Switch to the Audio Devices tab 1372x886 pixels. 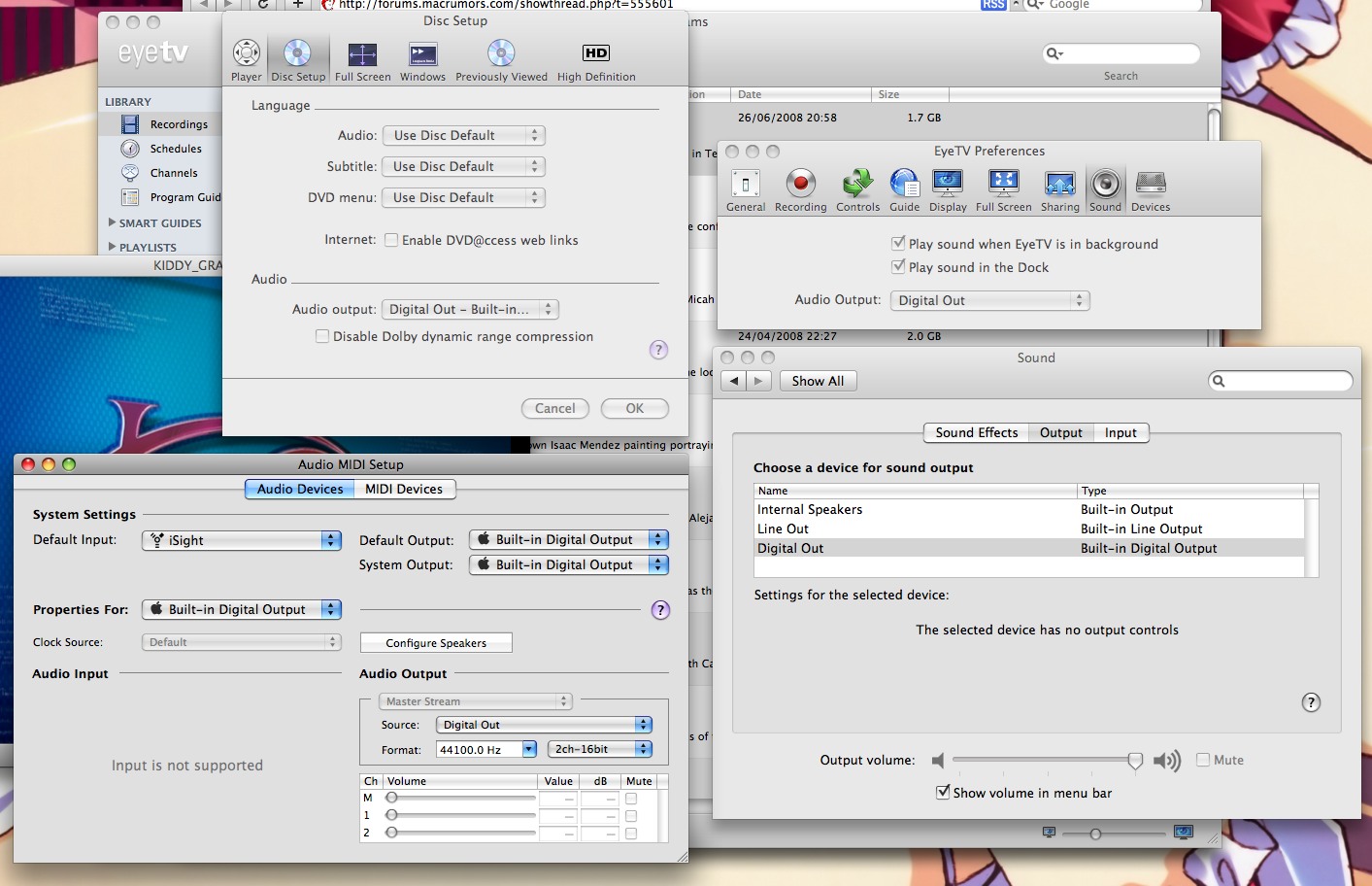[x=299, y=489]
